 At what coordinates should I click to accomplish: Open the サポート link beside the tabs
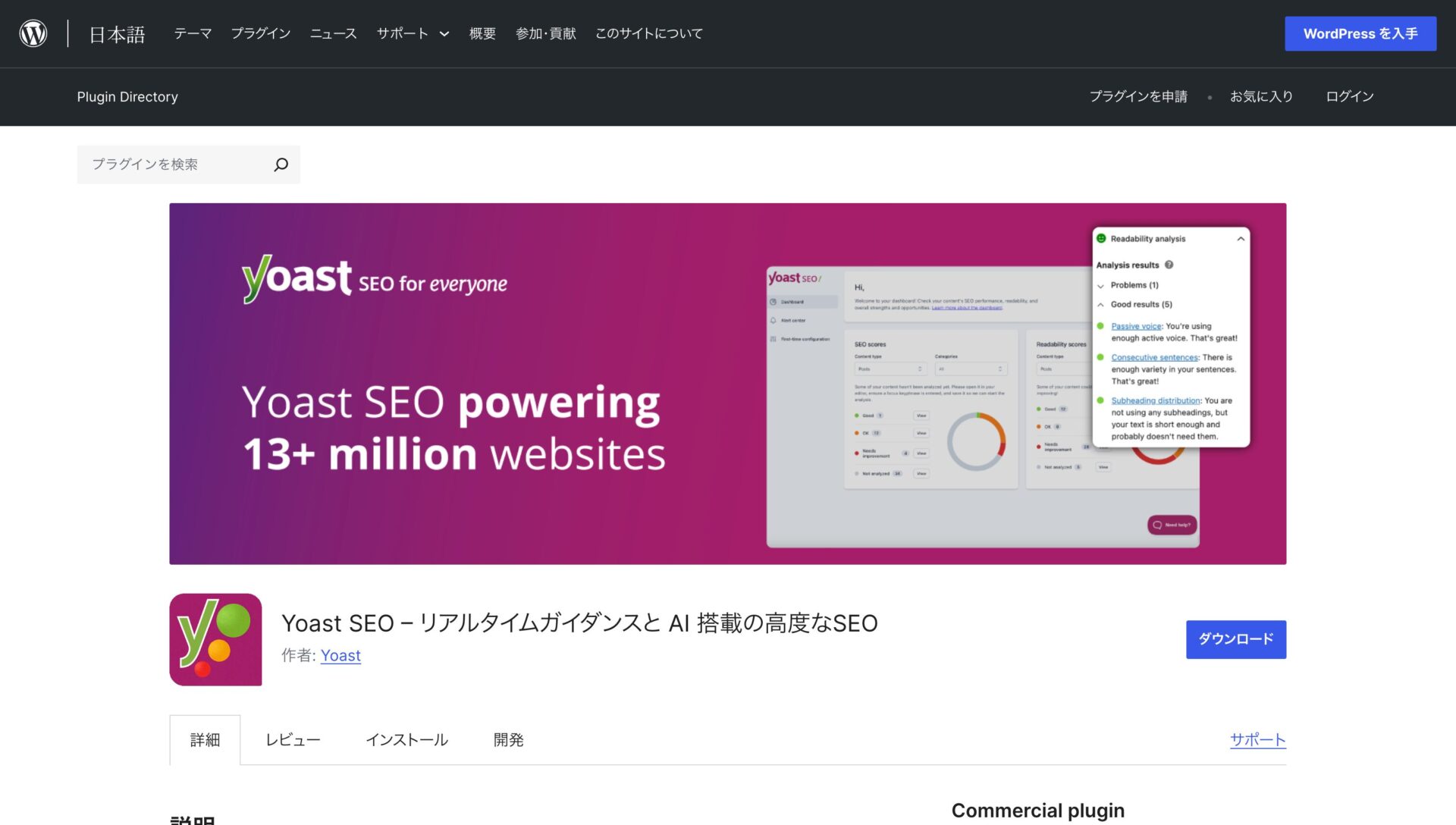coord(1257,739)
